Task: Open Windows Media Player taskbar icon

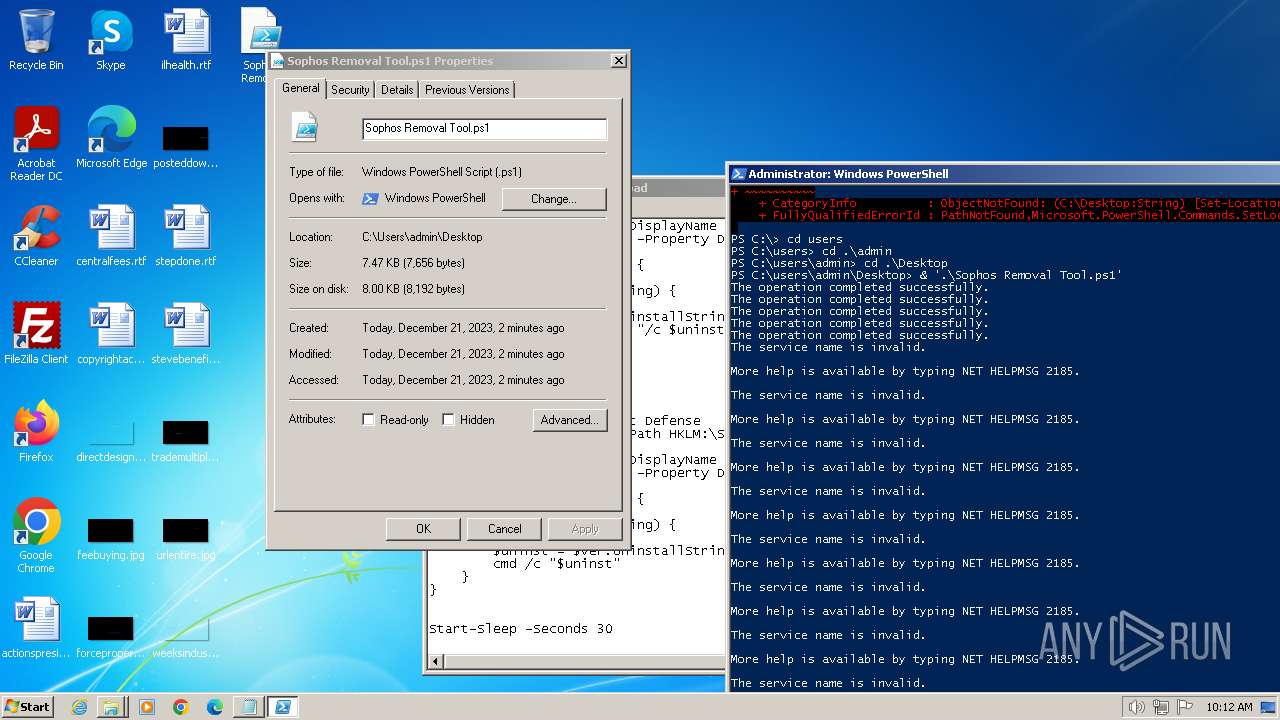Action: [x=147, y=707]
